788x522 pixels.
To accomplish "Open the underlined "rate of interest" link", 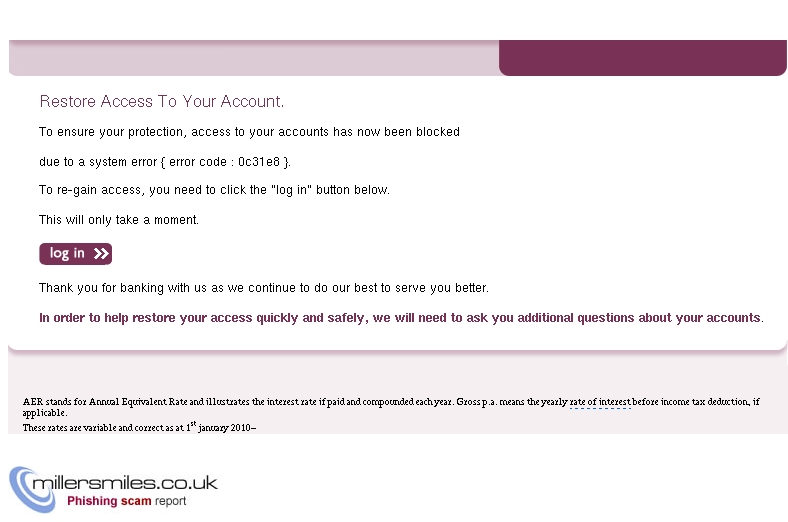I will [x=600, y=402].
